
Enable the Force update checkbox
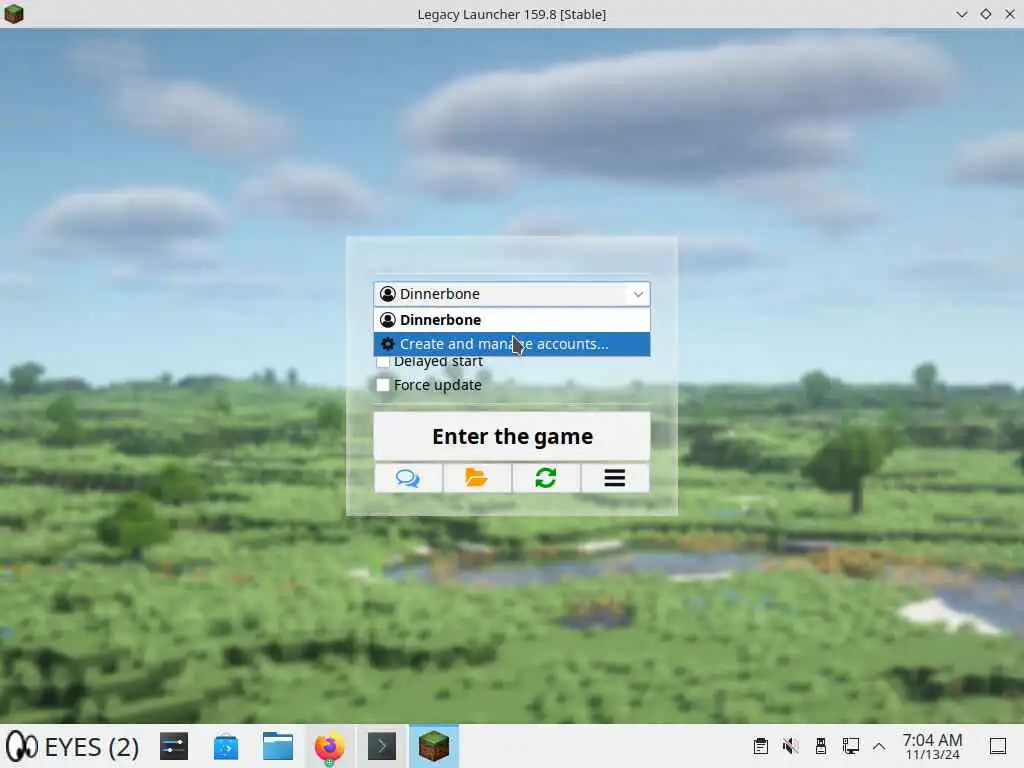point(383,385)
